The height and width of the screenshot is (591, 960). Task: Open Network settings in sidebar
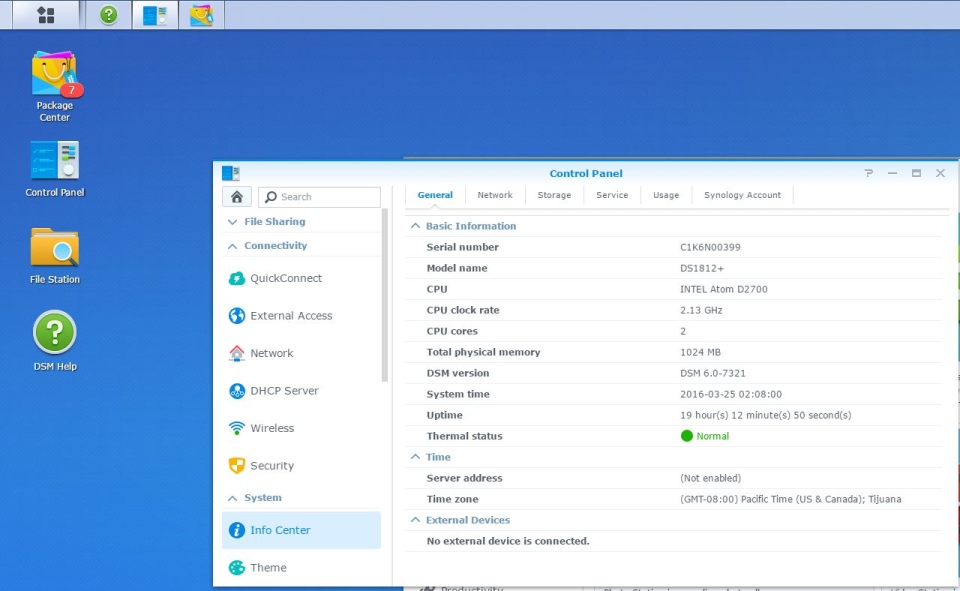(x=301, y=353)
